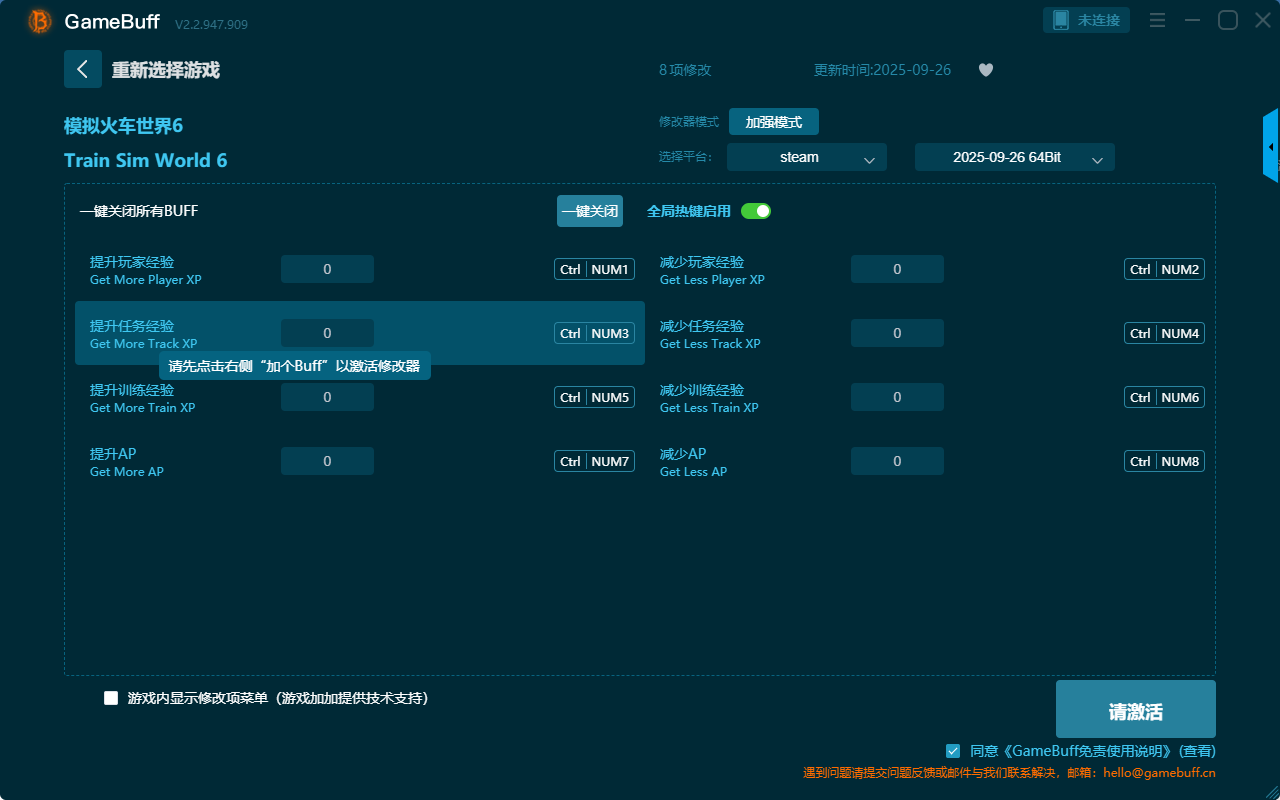This screenshot has height=800, width=1280.
Task: Click the Ctrl NUM1 hotkey badge
Action: coord(594,269)
